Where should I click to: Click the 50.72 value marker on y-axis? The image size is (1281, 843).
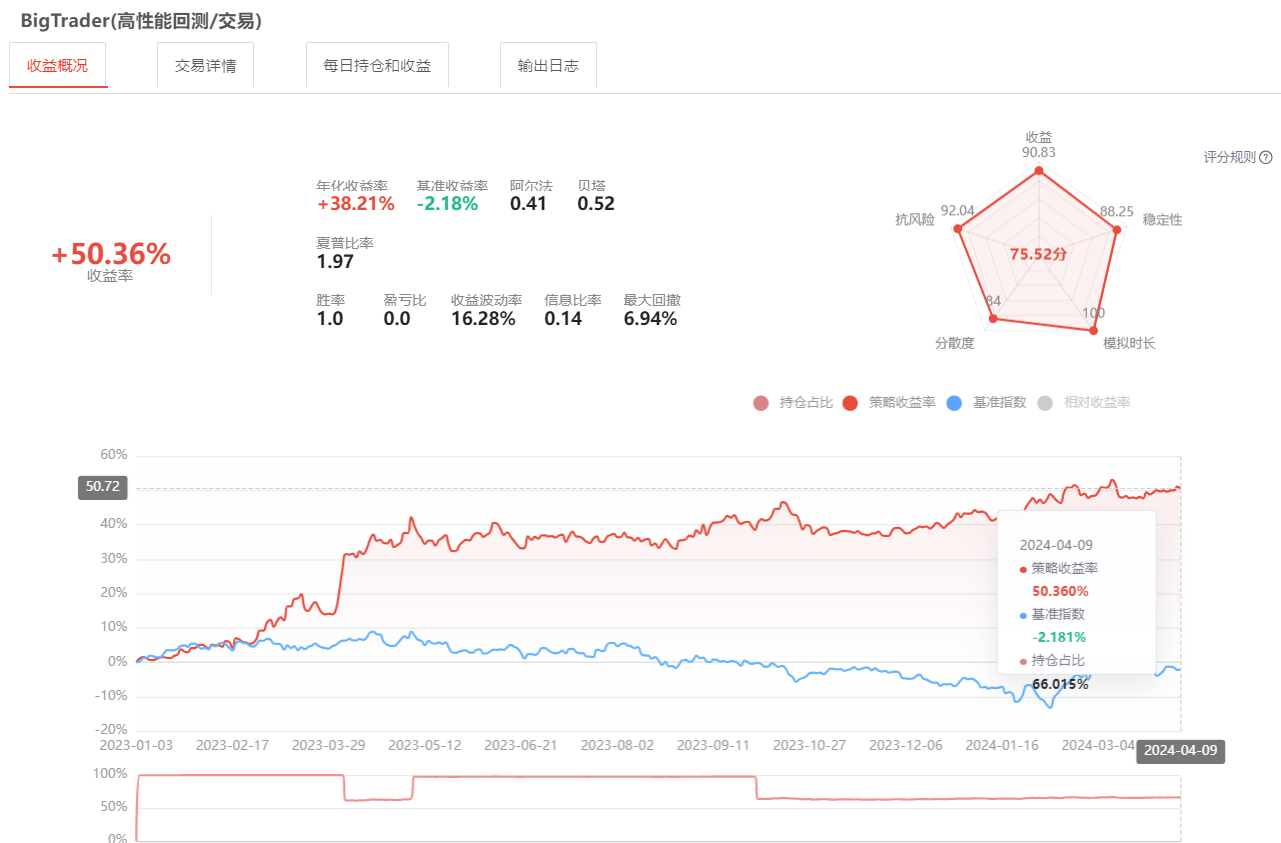(102, 488)
